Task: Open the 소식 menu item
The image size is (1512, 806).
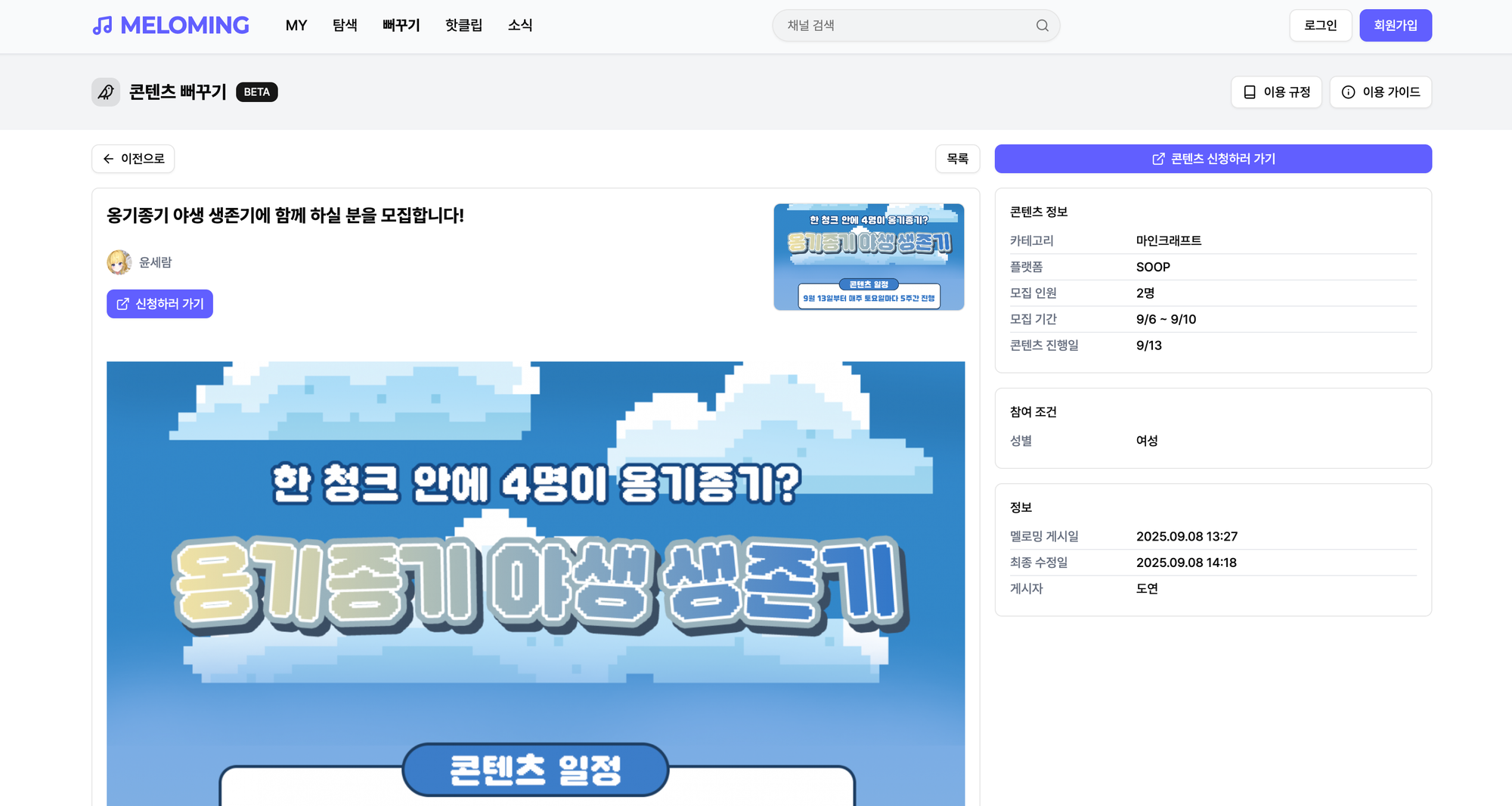Action: click(x=520, y=26)
